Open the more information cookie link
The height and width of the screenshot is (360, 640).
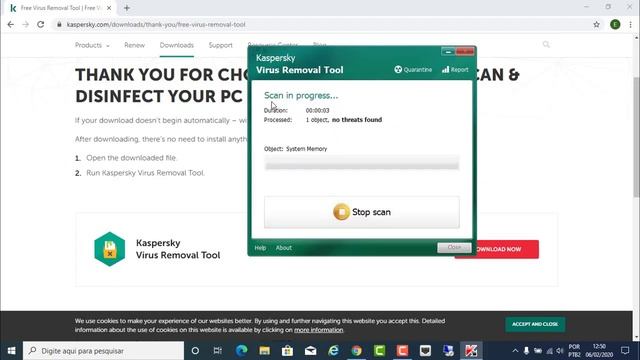click(319, 330)
